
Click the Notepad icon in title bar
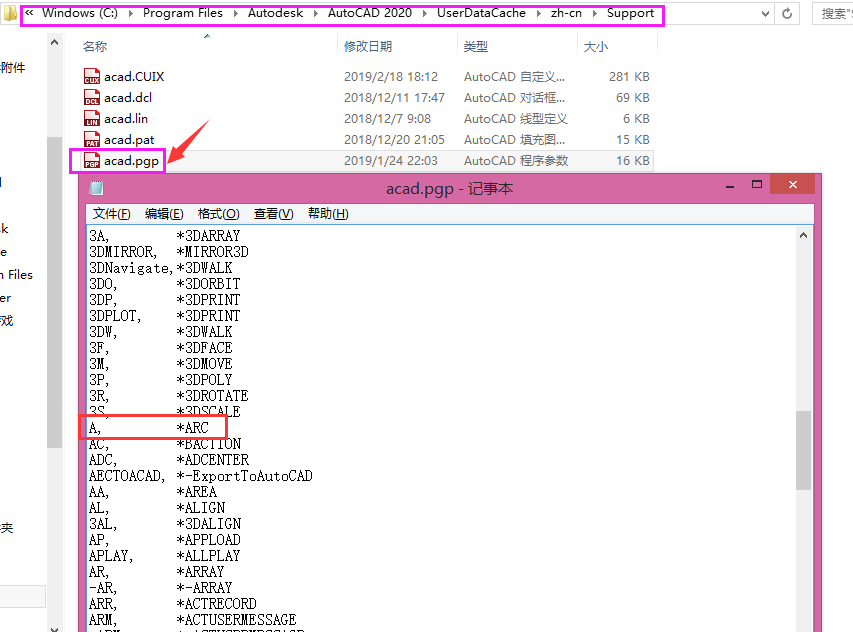coord(96,188)
